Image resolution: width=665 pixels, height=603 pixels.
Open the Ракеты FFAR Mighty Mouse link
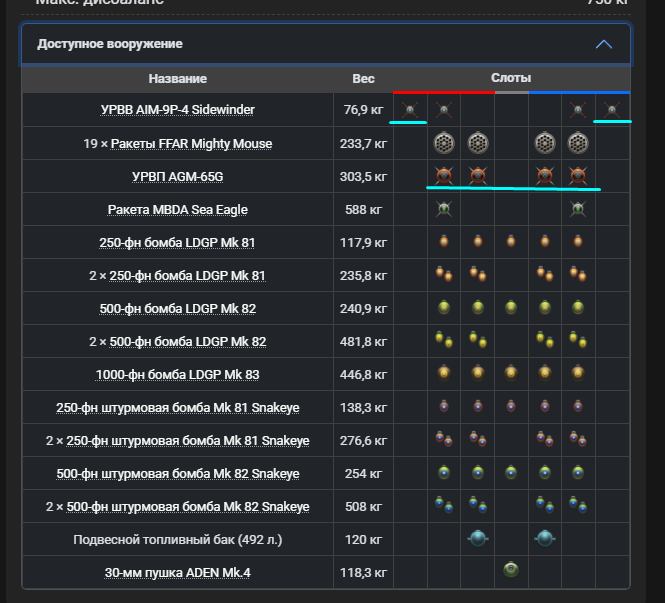pos(191,144)
